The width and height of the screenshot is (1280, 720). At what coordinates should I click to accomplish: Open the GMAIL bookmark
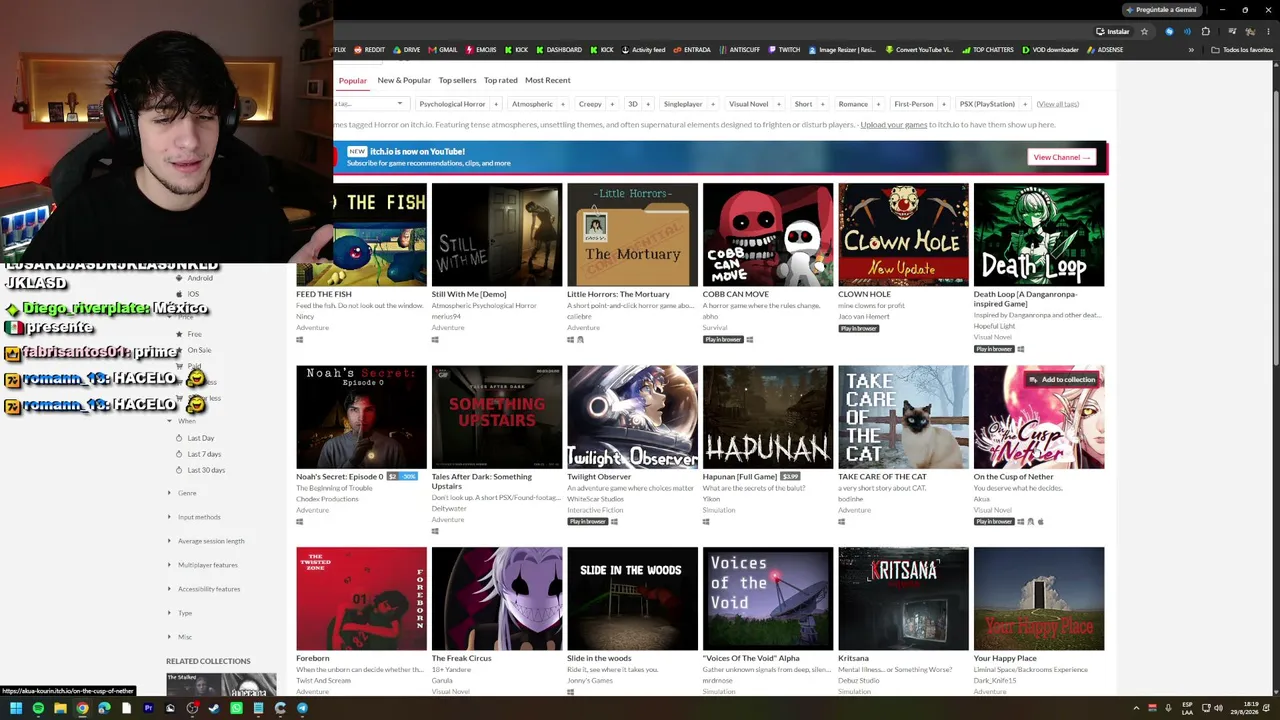click(443, 50)
